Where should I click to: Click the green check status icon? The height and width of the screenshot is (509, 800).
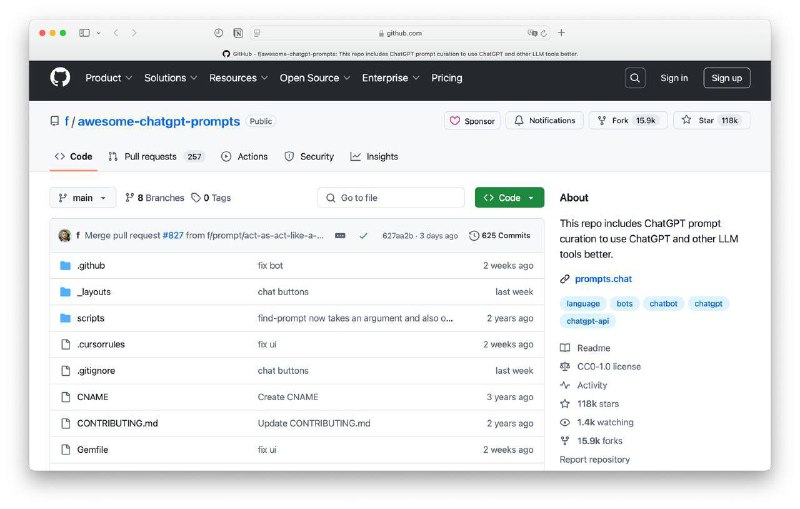363,236
